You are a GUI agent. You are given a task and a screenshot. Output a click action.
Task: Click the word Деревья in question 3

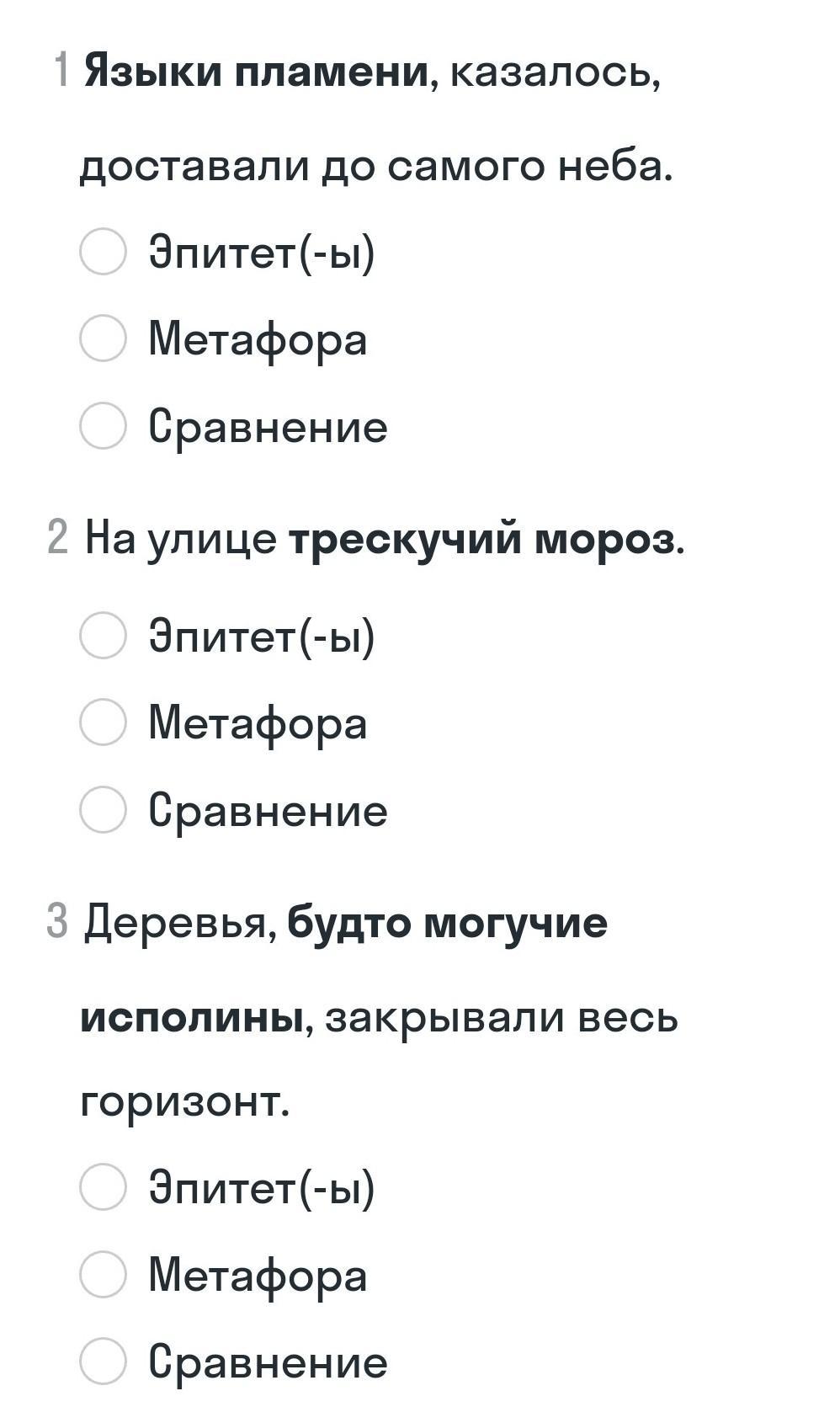180,924
